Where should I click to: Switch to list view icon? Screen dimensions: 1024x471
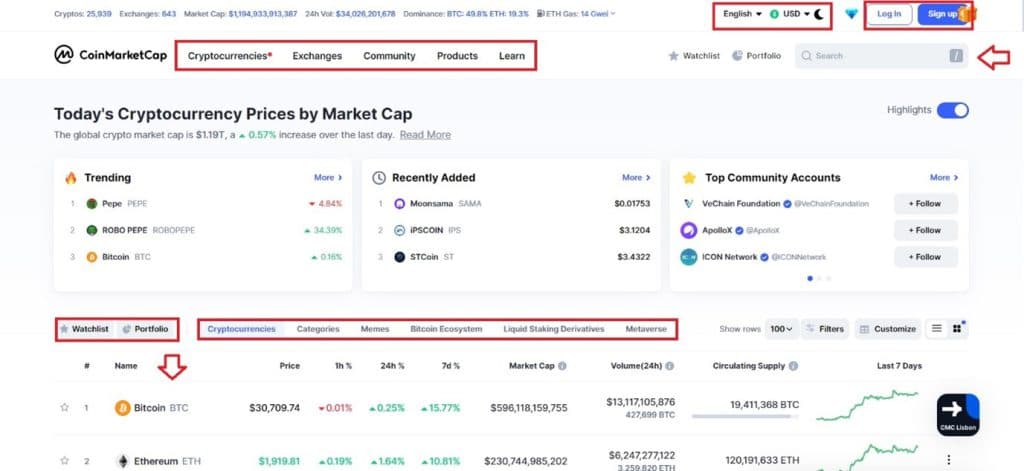click(x=936, y=329)
